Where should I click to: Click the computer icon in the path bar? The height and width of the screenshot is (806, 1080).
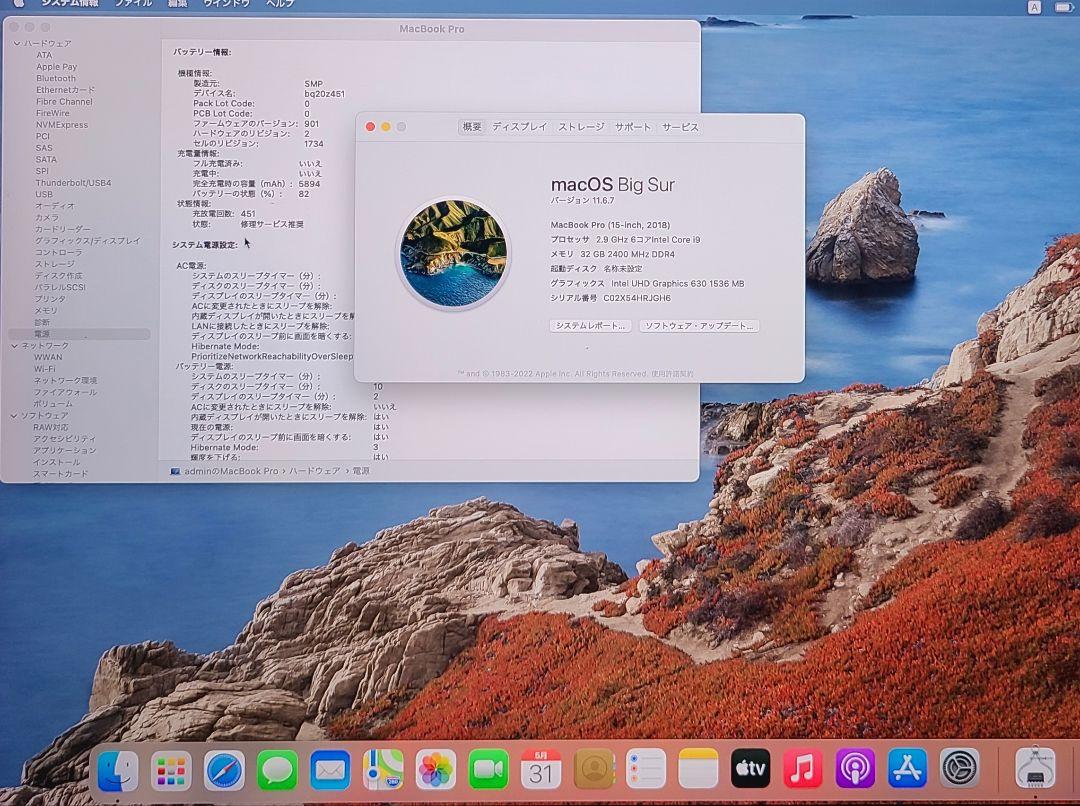coord(176,471)
